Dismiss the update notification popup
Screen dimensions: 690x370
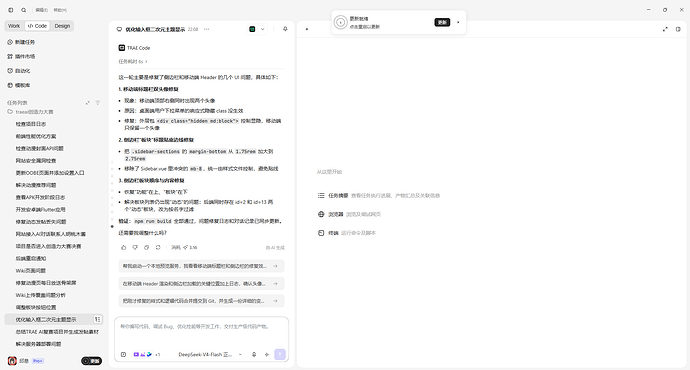pos(458,22)
